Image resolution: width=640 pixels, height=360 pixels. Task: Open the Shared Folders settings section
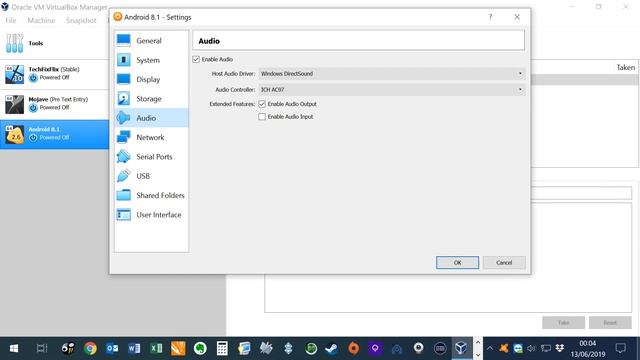pyautogui.click(x=151, y=195)
